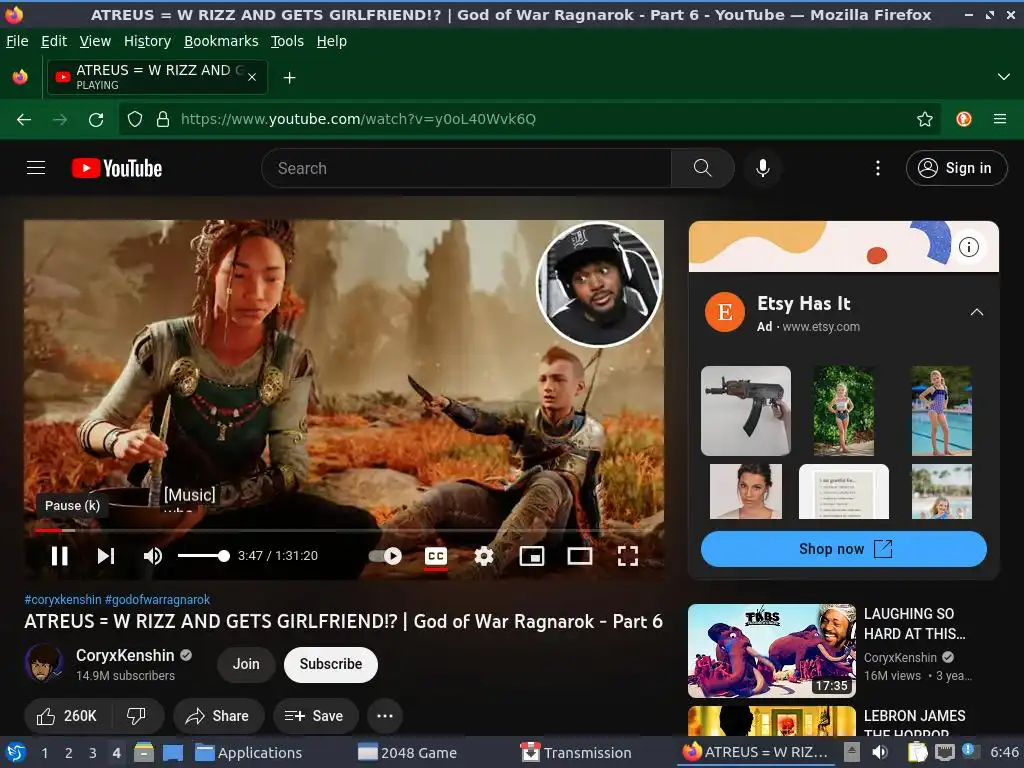The height and width of the screenshot is (768, 1024).
Task: Open taskbar volume speaker icon
Action: click(880, 752)
